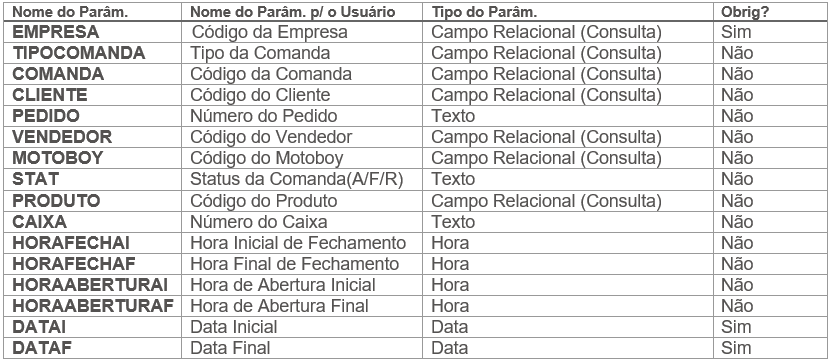The height and width of the screenshot is (362, 830).
Task: Select the MOTOBOY parameter name
Action: [x=58, y=158]
